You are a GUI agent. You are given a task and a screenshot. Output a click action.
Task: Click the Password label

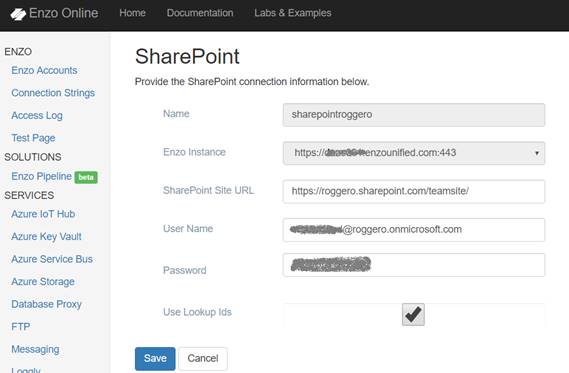[185, 270]
